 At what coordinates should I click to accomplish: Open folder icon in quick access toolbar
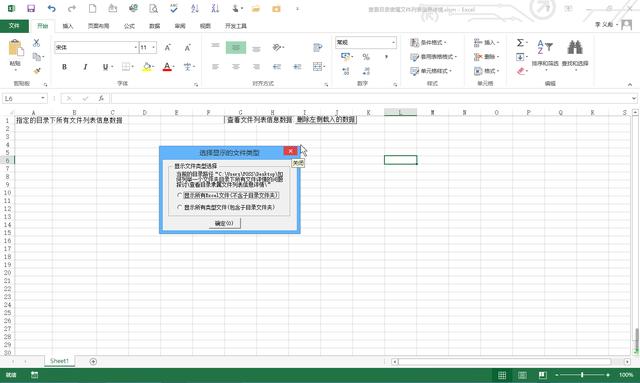point(256,9)
